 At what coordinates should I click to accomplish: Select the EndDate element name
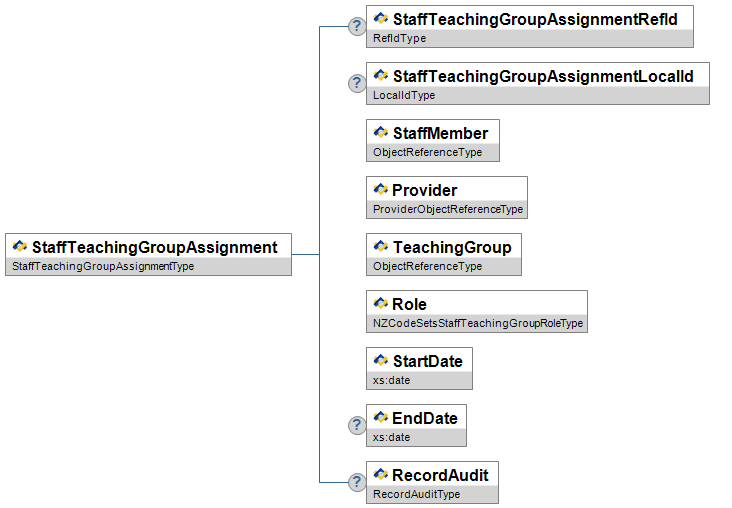[425, 418]
